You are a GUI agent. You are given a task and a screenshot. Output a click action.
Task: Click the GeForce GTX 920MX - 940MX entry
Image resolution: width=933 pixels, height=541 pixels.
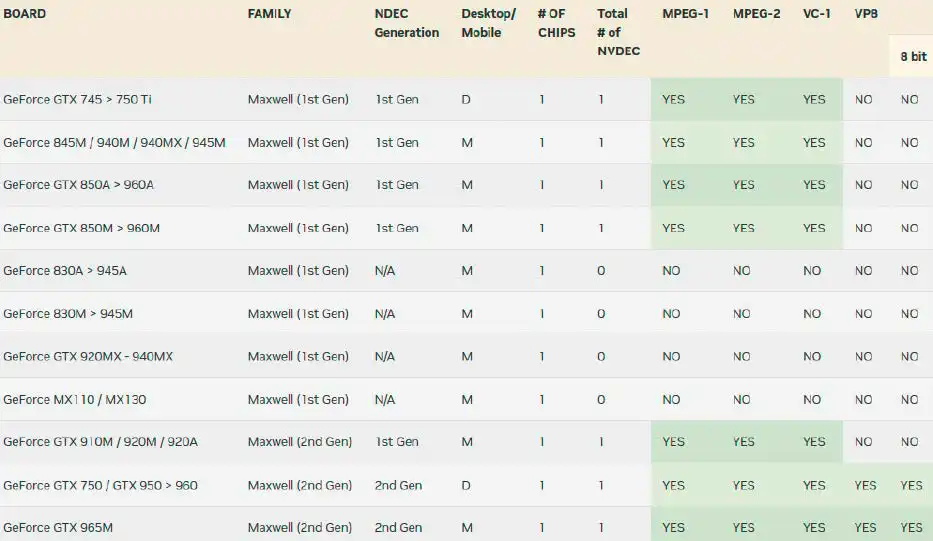coord(88,357)
